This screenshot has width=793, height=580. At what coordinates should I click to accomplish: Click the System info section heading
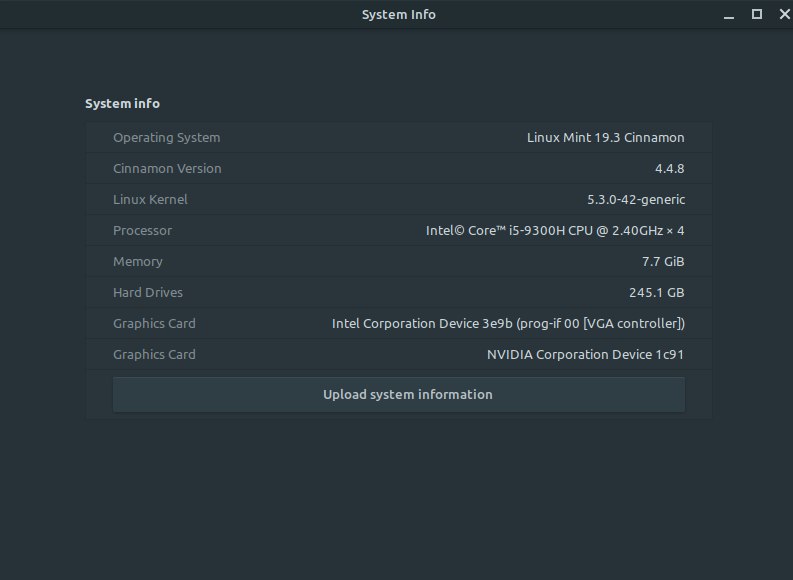pos(122,103)
